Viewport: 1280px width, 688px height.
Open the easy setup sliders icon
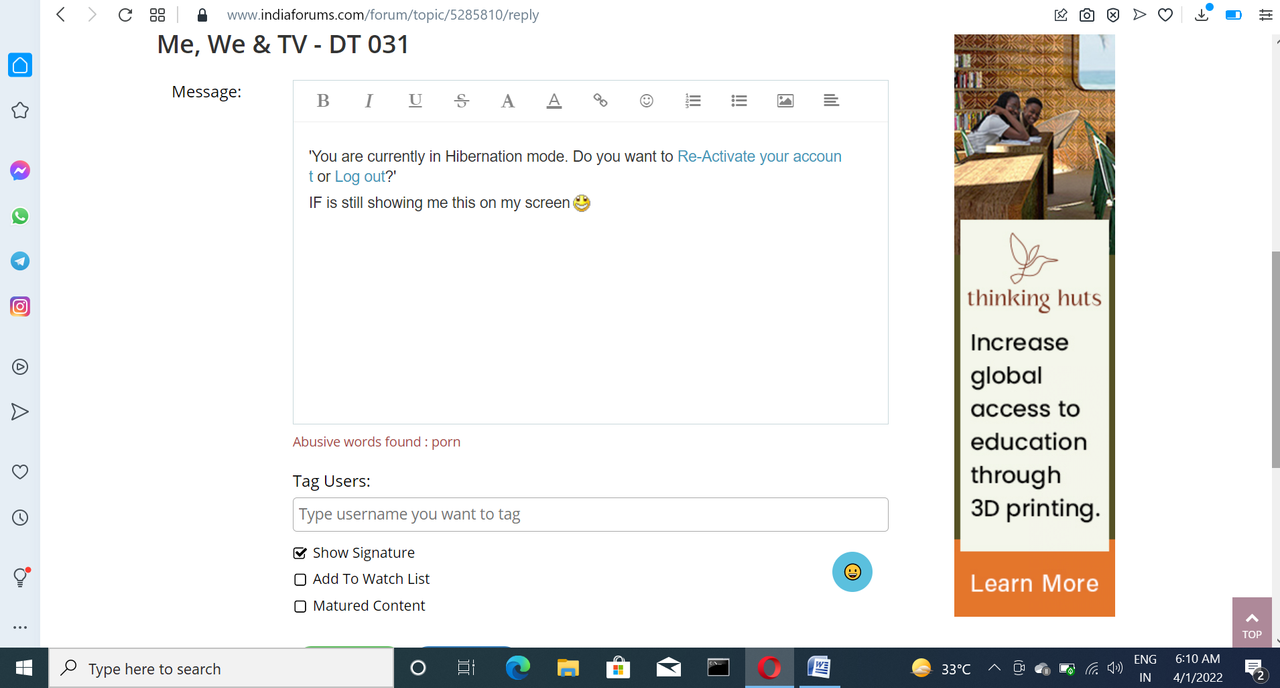point(1264,15)
